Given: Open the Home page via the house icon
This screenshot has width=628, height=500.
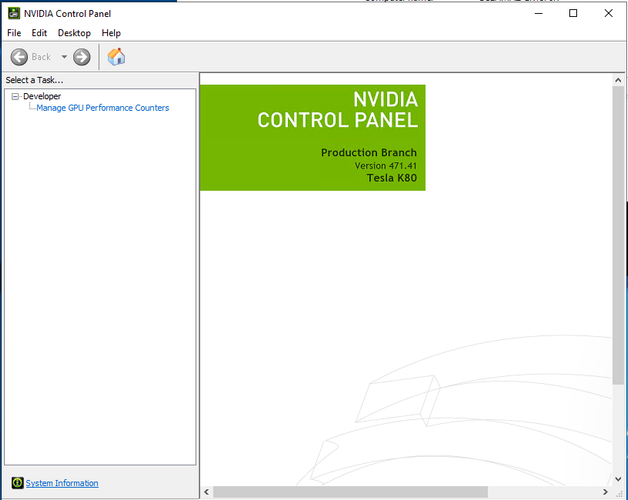Looking at the screenshot, I should pos(116,57).
